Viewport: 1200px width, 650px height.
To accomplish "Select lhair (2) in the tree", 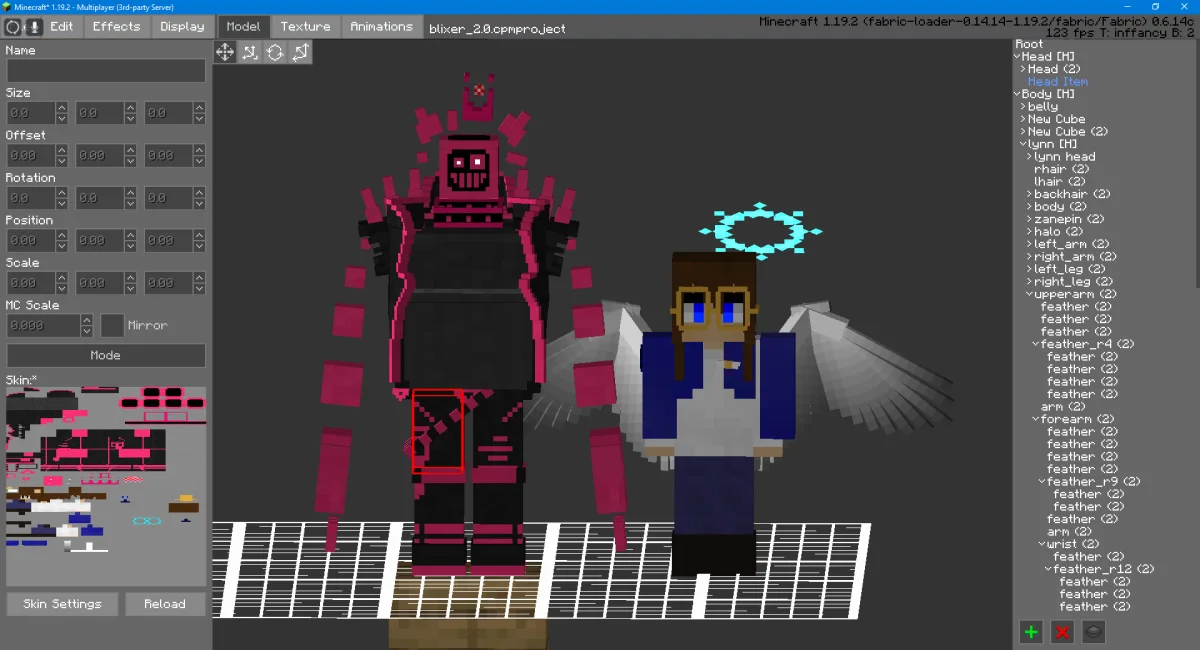I will (x=1061, y=182).
